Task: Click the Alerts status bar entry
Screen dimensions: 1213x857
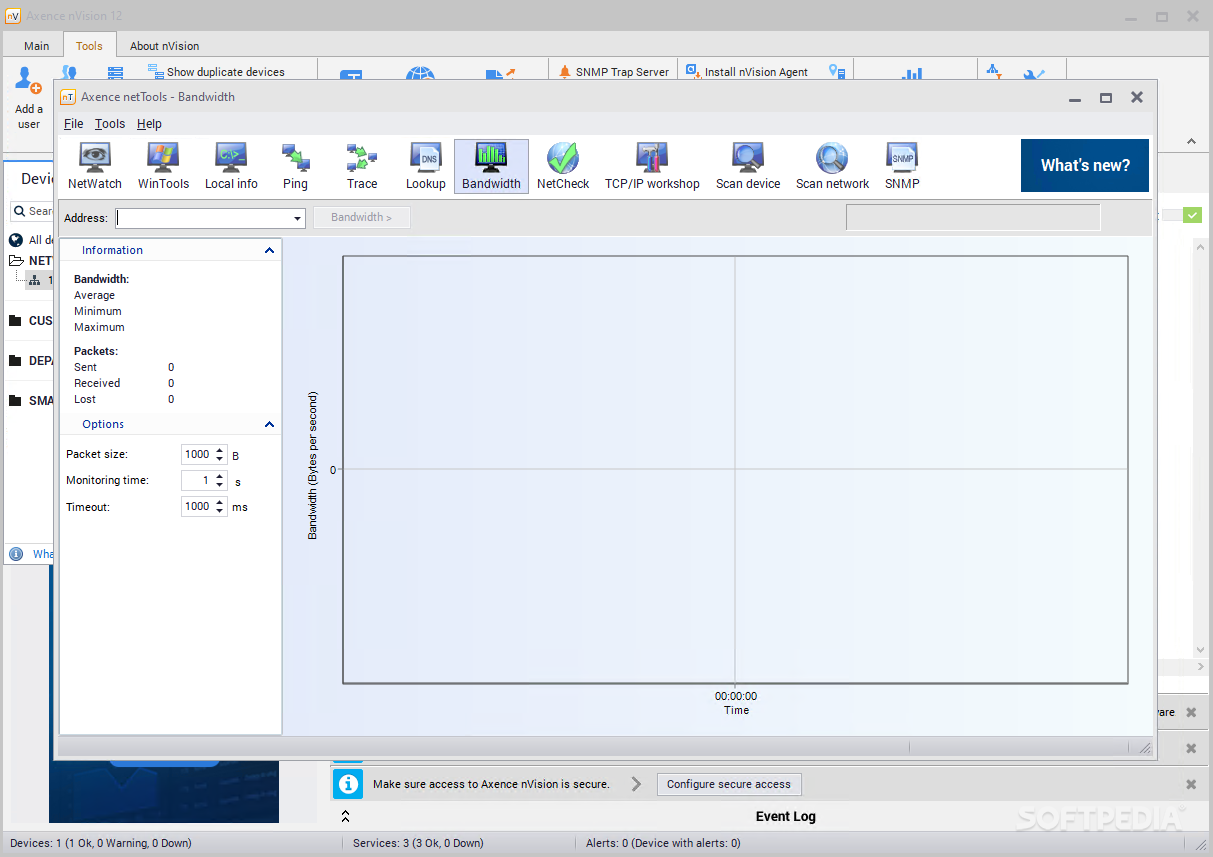Action: pyautogui.click(x=665, y=843)
